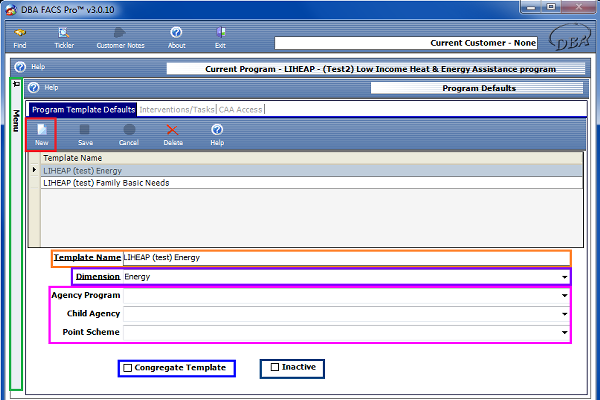Screen dimensions: 600x400
Task: Click the Template Name column header
Action: 312,158
